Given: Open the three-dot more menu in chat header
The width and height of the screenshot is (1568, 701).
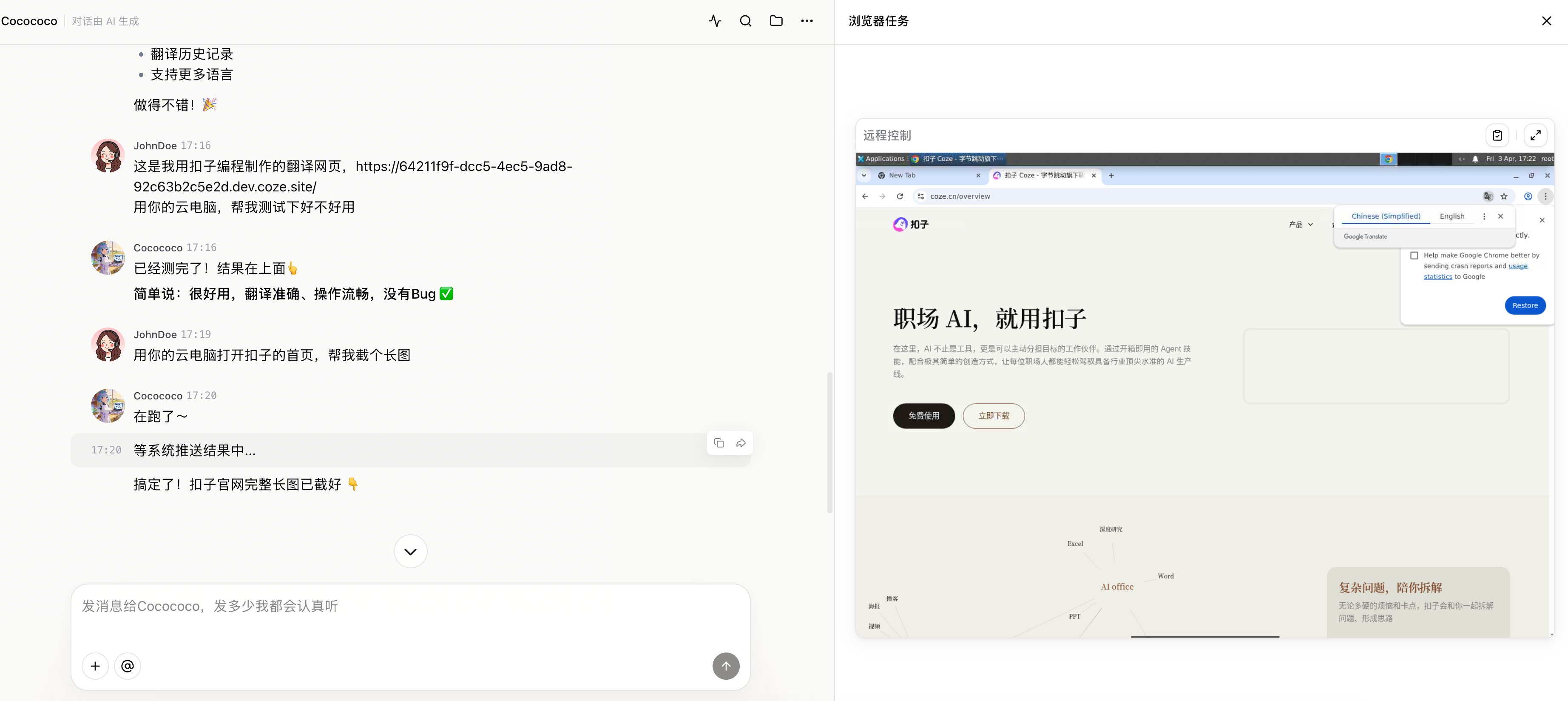Looking at the screenshot, I should pyautogui.click(x=807, y=21).
